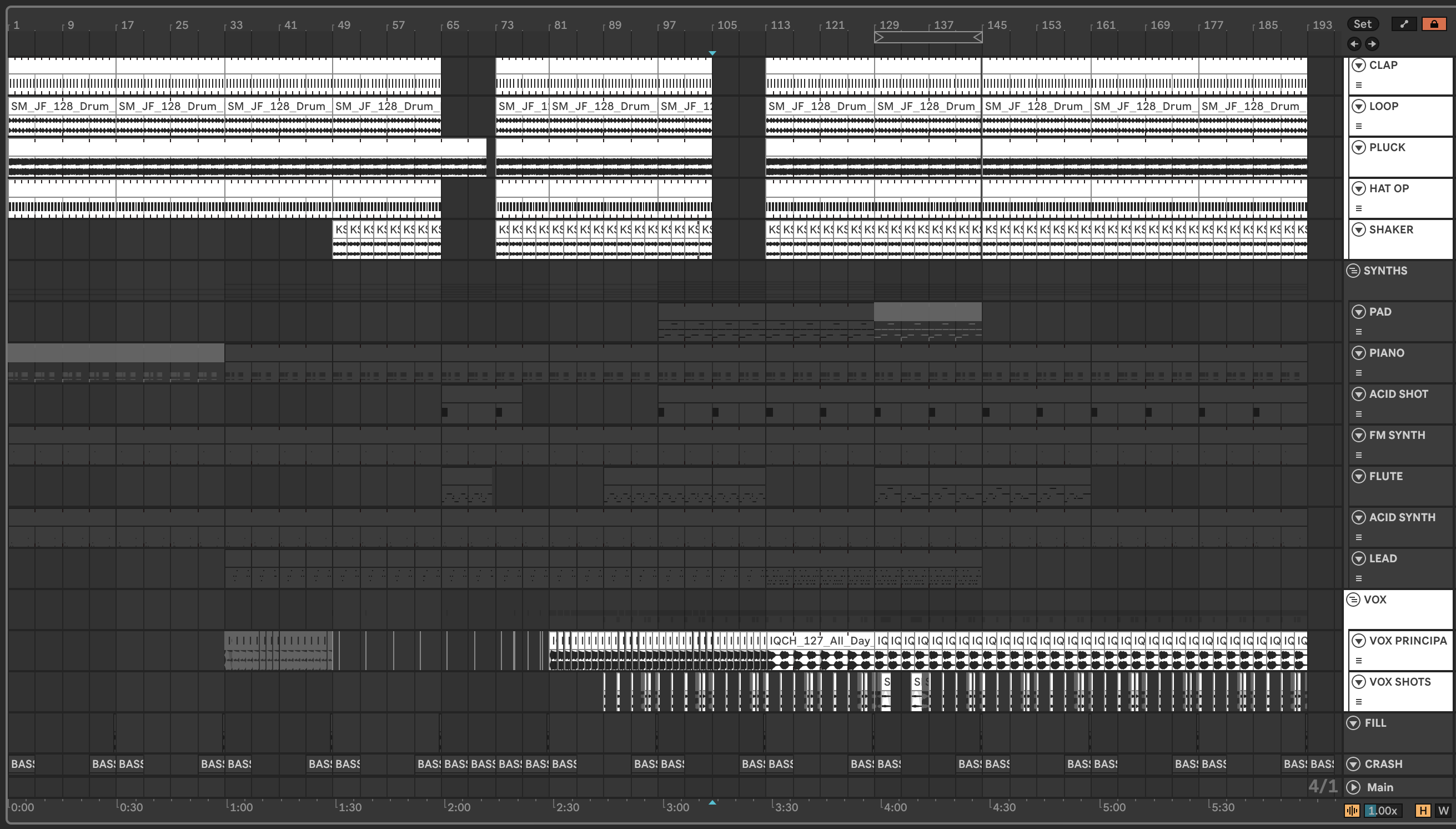The height and width of the screenshot is (829, 1456).
Task: Toggle the waveform overview icon
Action: [1353, 811]
